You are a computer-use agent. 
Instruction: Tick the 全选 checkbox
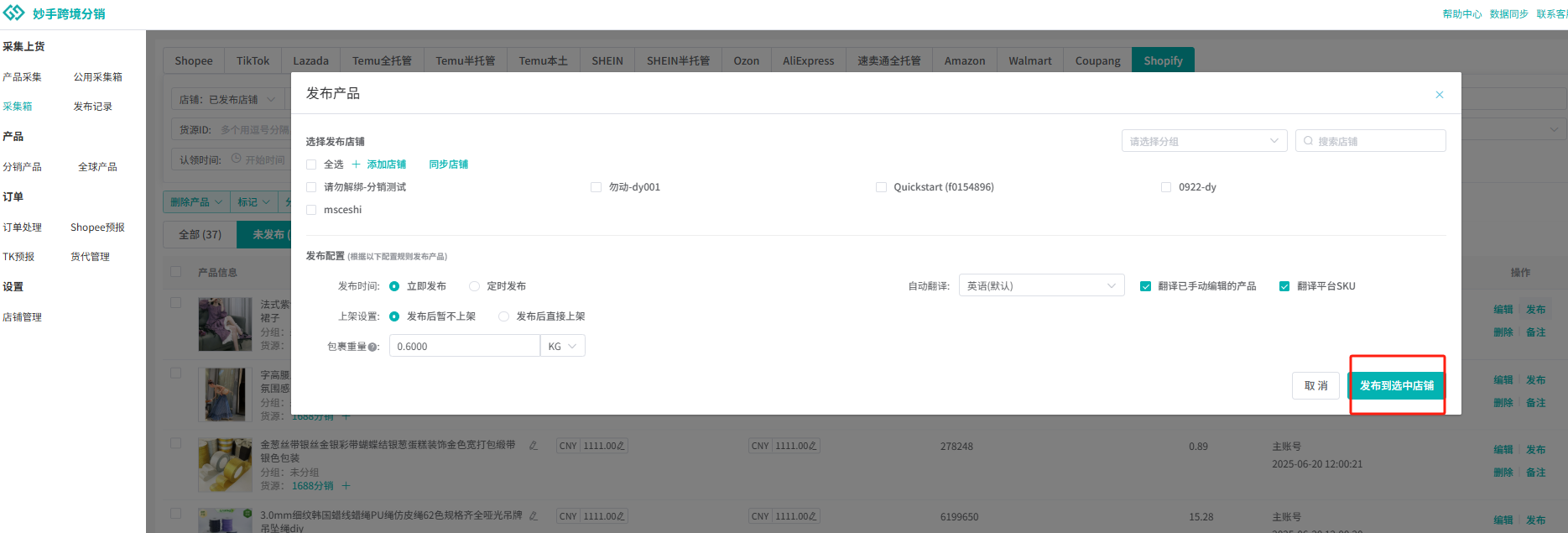coord(311,165)
